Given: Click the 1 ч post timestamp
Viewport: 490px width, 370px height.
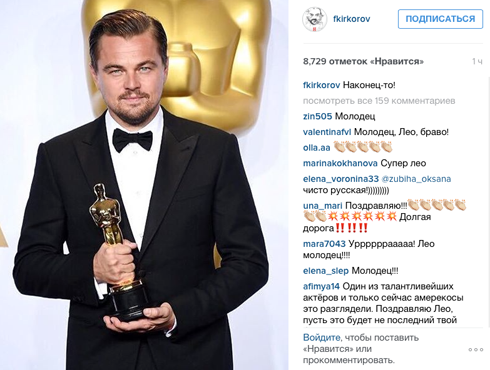Looking at the screenshot, I should (477, 61).
